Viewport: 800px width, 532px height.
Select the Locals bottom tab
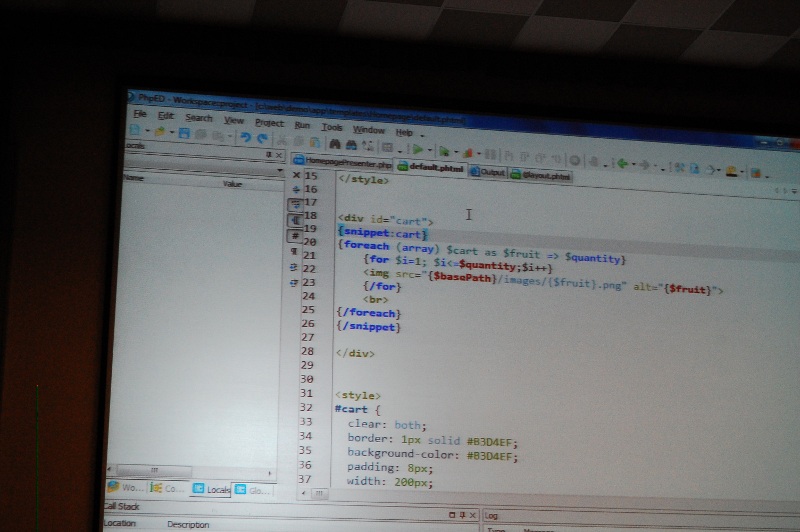(211, 489)
